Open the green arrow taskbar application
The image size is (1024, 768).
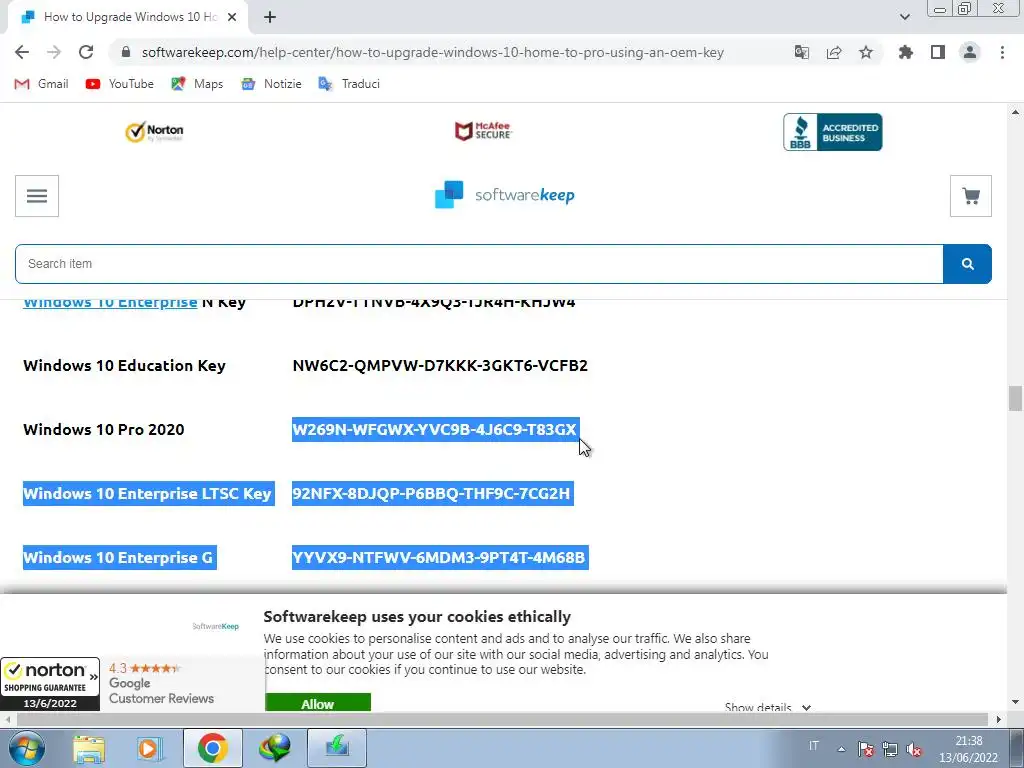tap(337, 748)
